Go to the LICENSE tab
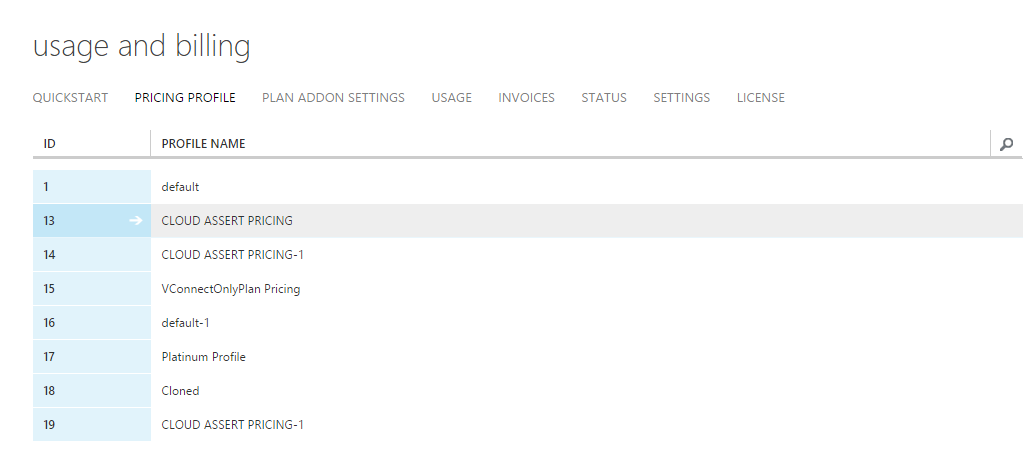This screenshot has height=463, width=1033. point(761,97)
